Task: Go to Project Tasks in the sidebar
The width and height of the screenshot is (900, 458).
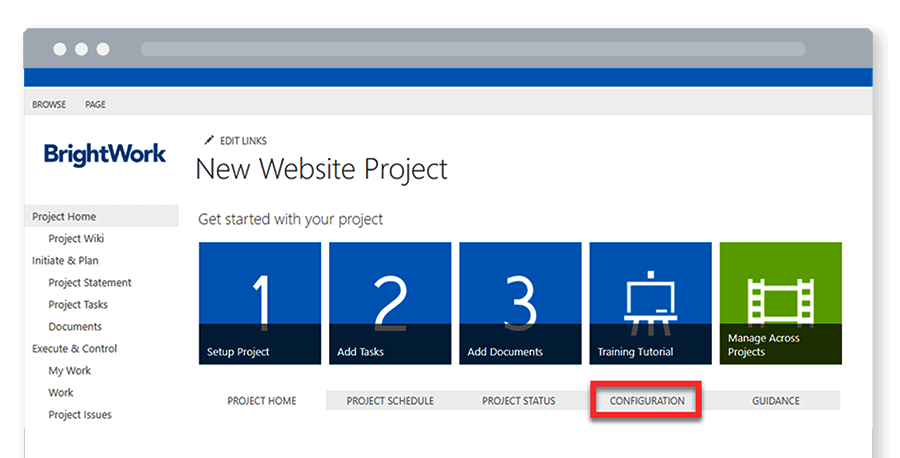Action: [x=78, y=305]
